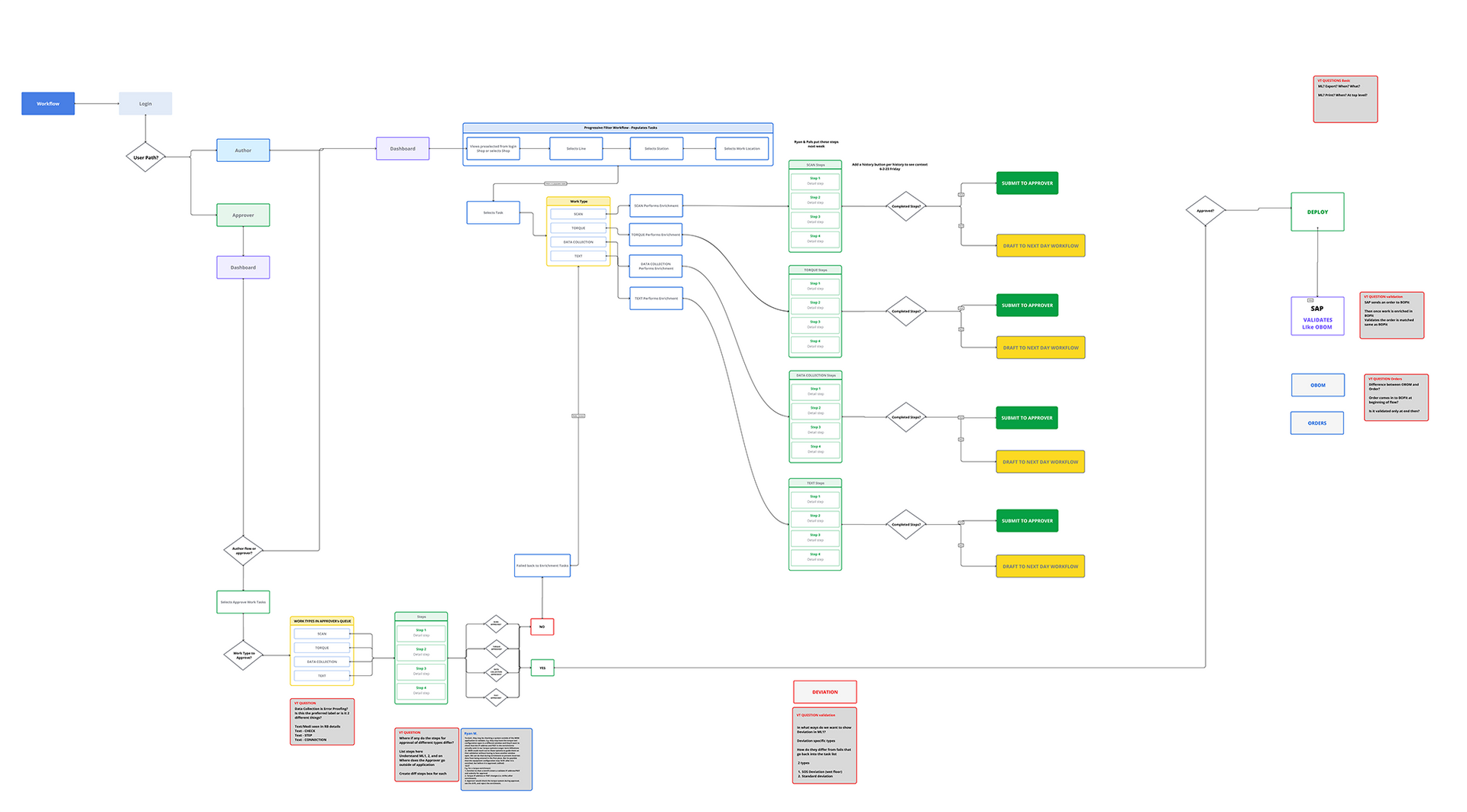This screenshot has height=812, width=1467.
Task: Select TORQUE in the Work Type list
Action: 578,228
